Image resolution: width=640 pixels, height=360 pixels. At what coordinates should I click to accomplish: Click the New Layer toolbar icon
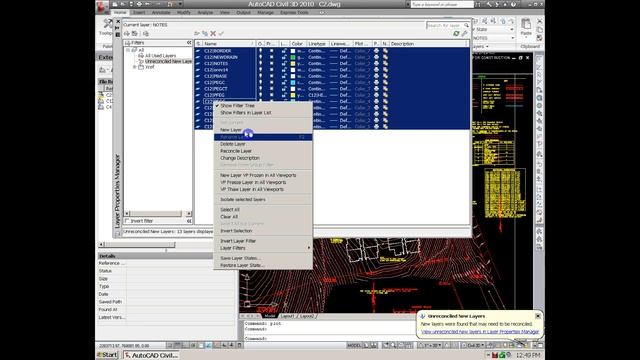pyautogui.click(x=197, y=33)
